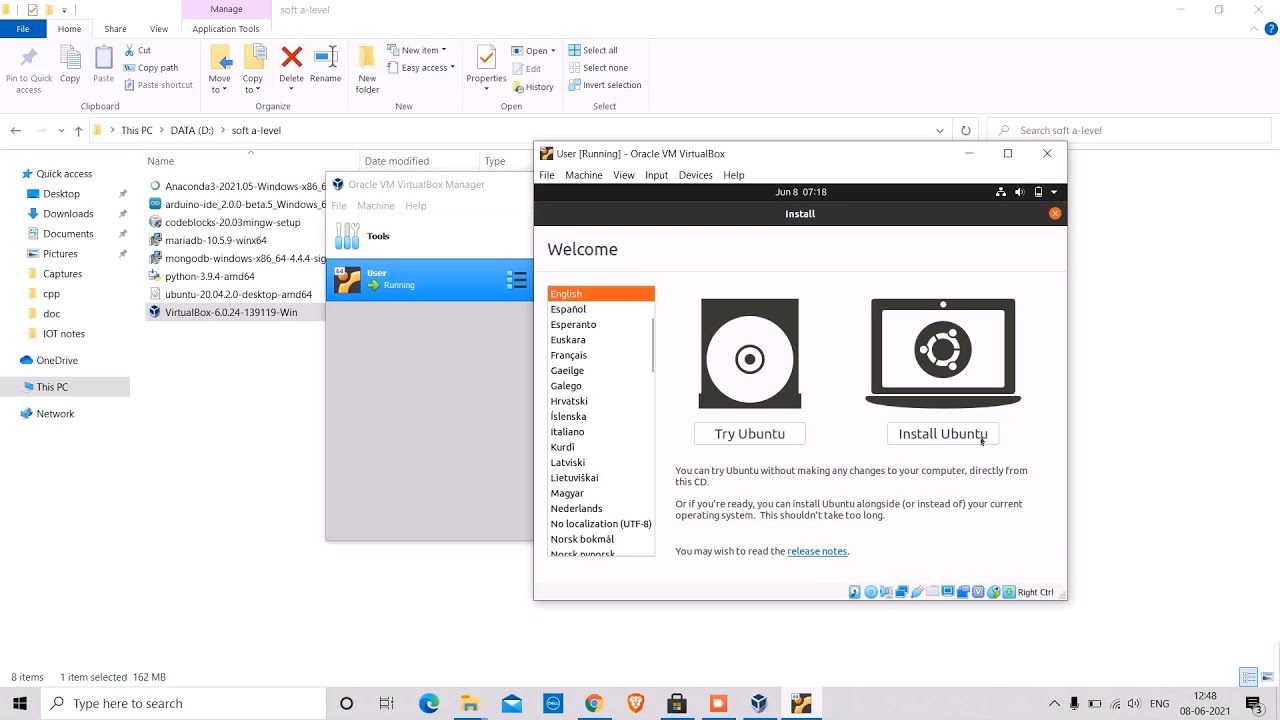The image size is (1280, 720).
Task: Click Invert selection in ribbon
Action: coord(605,85)
